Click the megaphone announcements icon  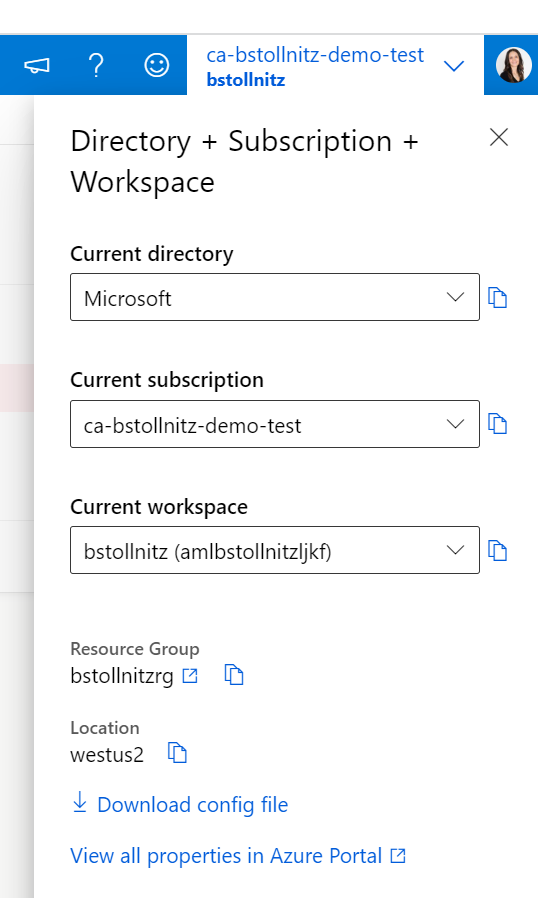pos(37,66)
